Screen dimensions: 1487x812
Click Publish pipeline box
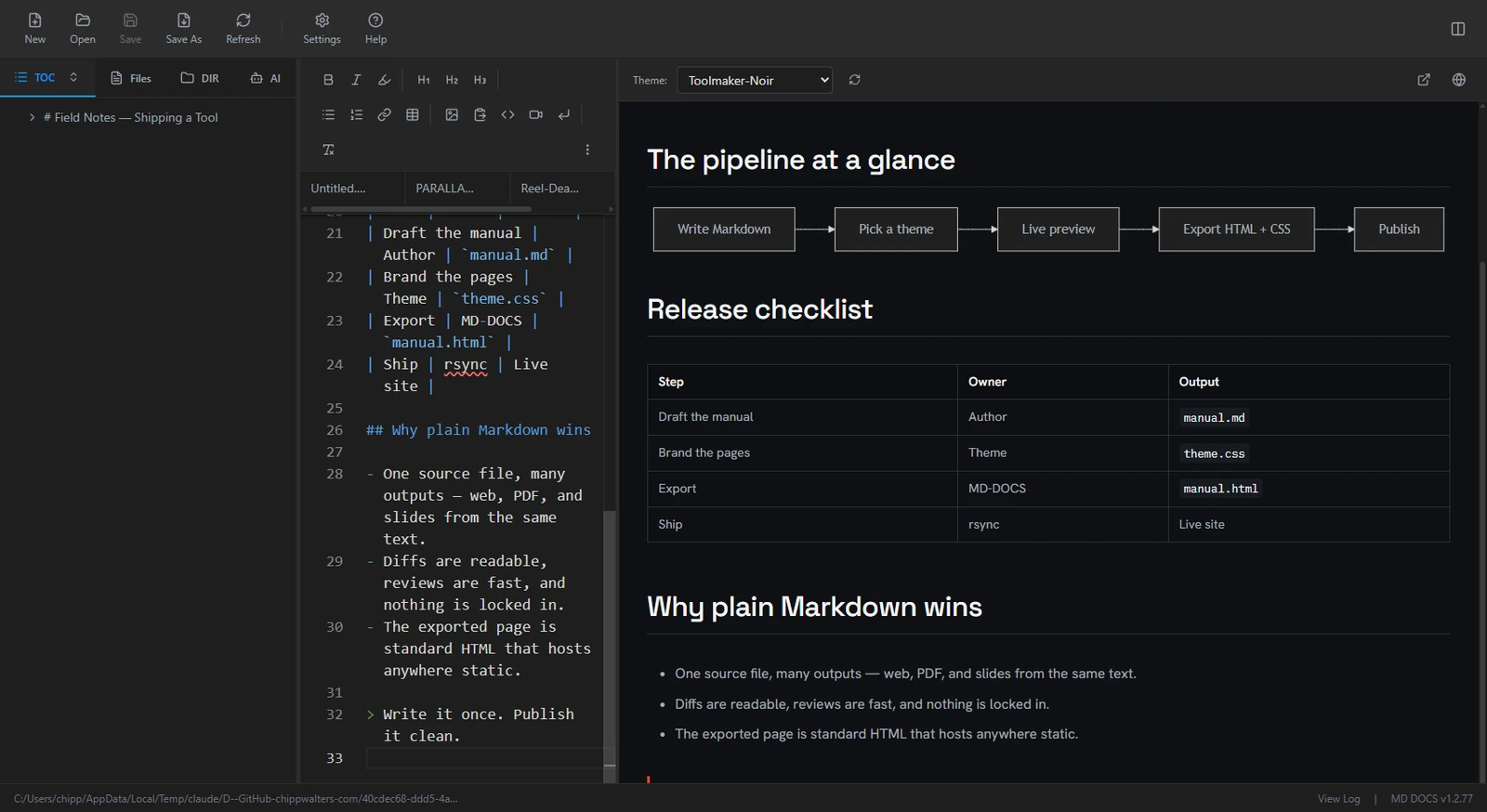click(1399, 229)
